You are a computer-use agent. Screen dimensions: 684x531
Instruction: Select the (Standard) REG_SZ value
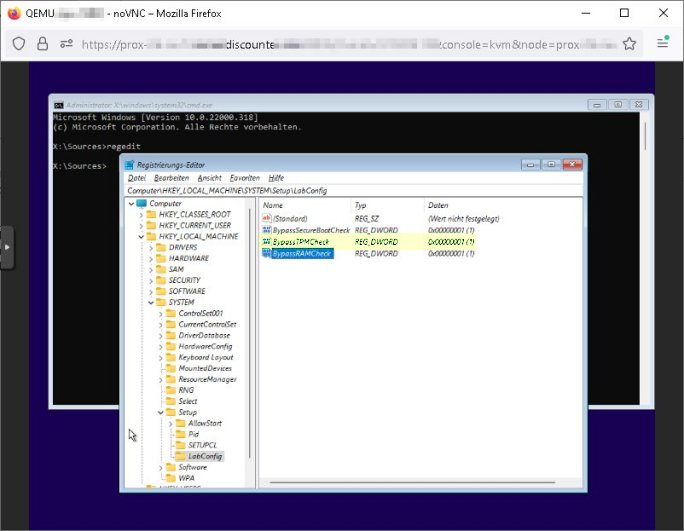[290, 218]
